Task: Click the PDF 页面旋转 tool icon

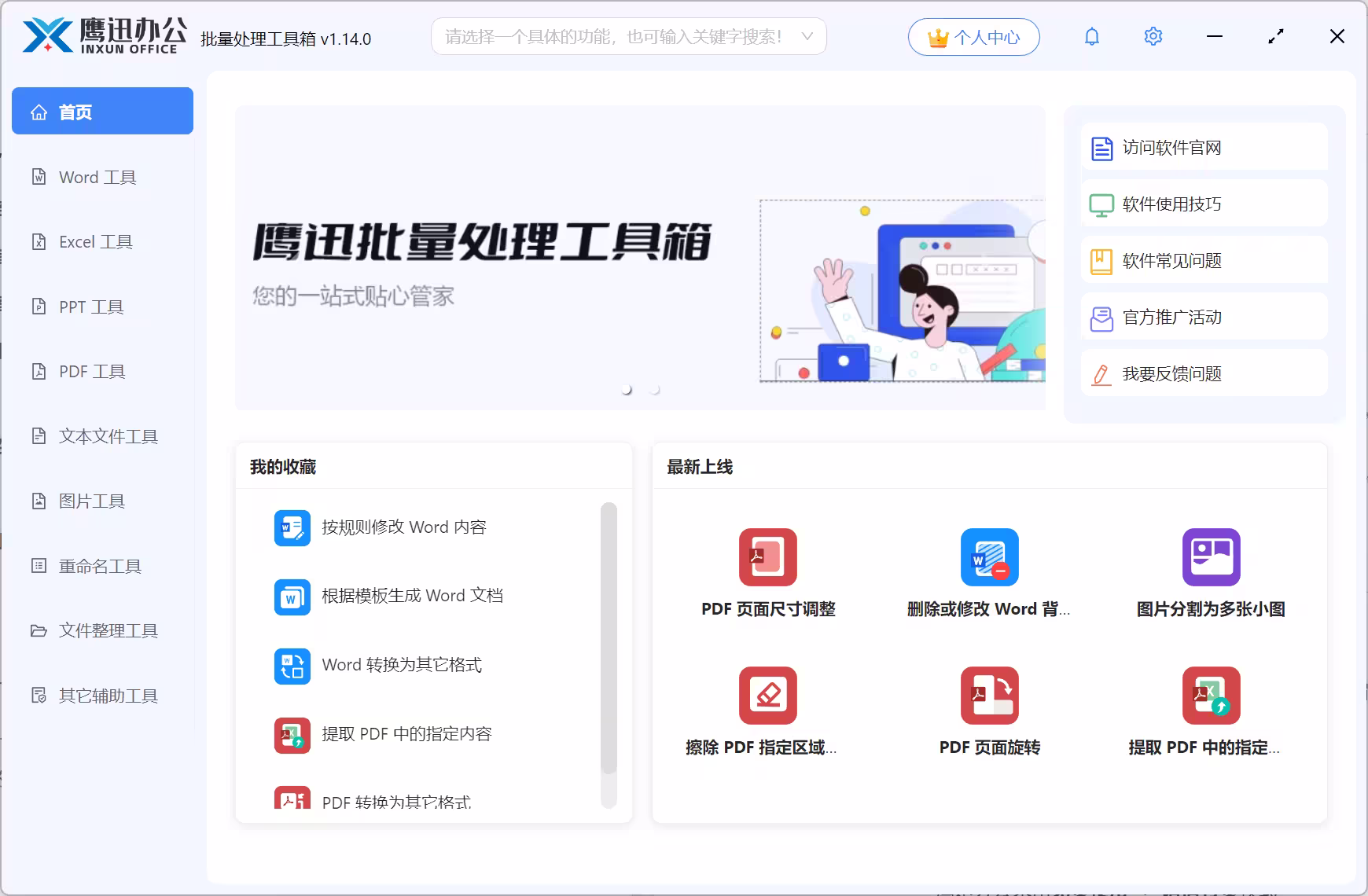Action: [x=989, y=696]
